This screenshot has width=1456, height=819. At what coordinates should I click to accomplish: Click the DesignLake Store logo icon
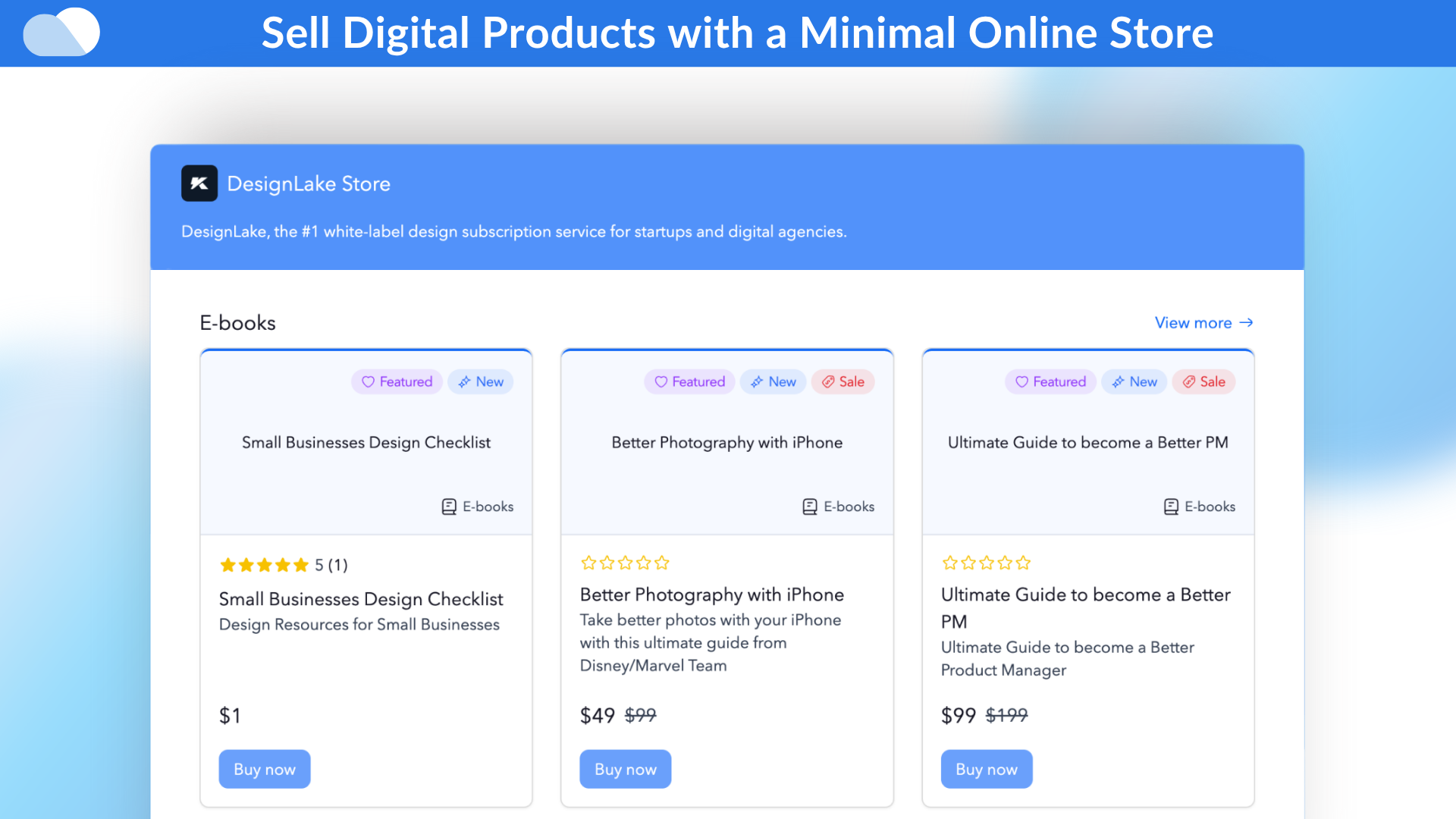pos(199,184)
